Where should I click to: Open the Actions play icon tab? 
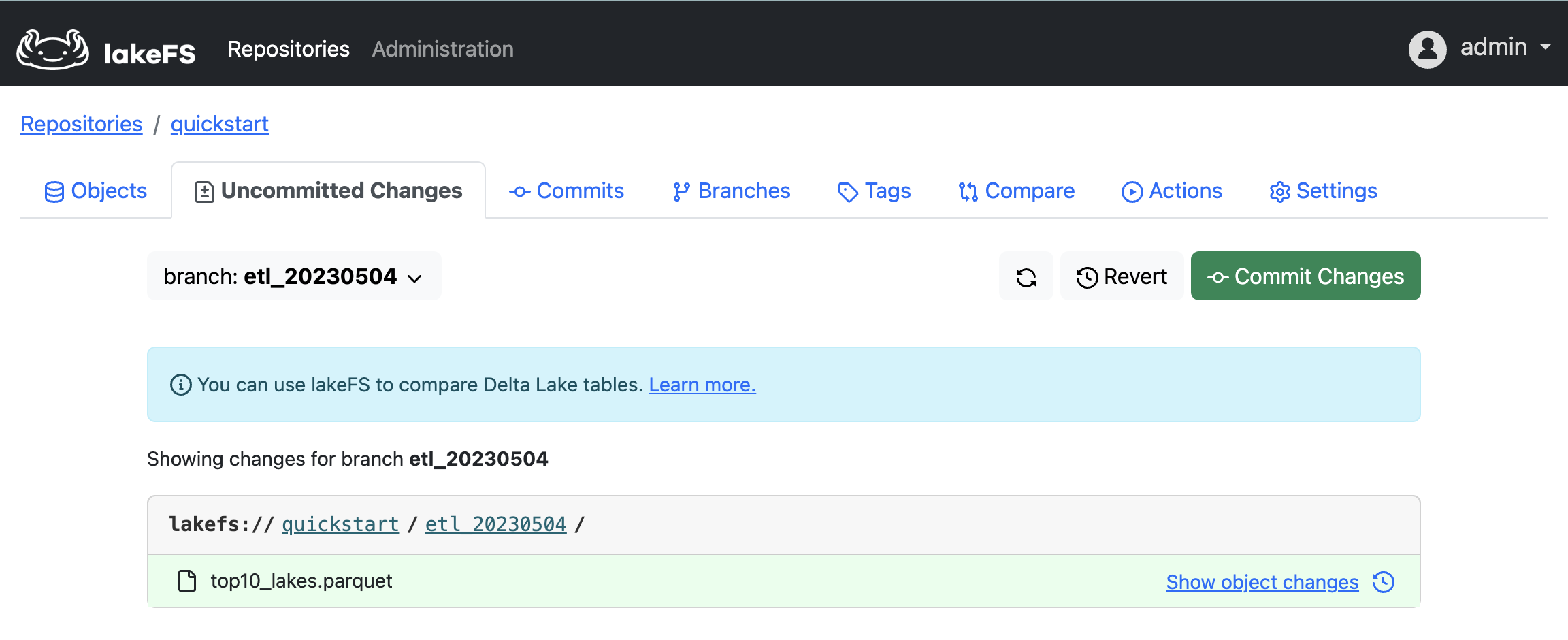coord(1171,191)
